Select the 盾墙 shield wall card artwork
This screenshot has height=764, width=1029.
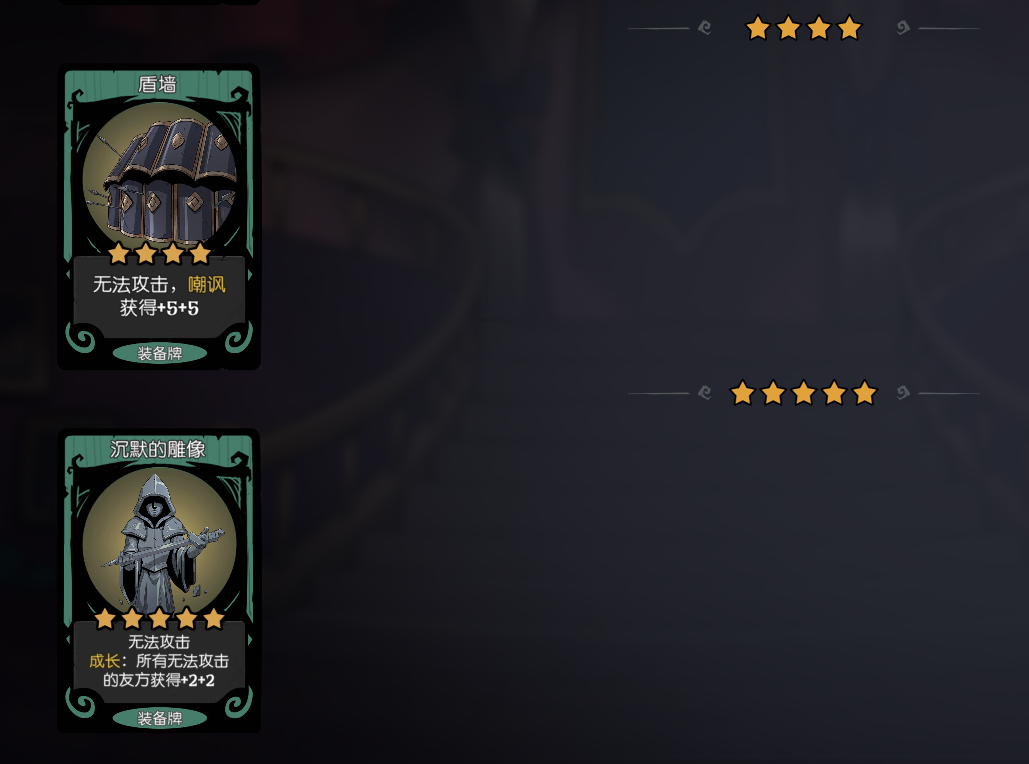159,179
